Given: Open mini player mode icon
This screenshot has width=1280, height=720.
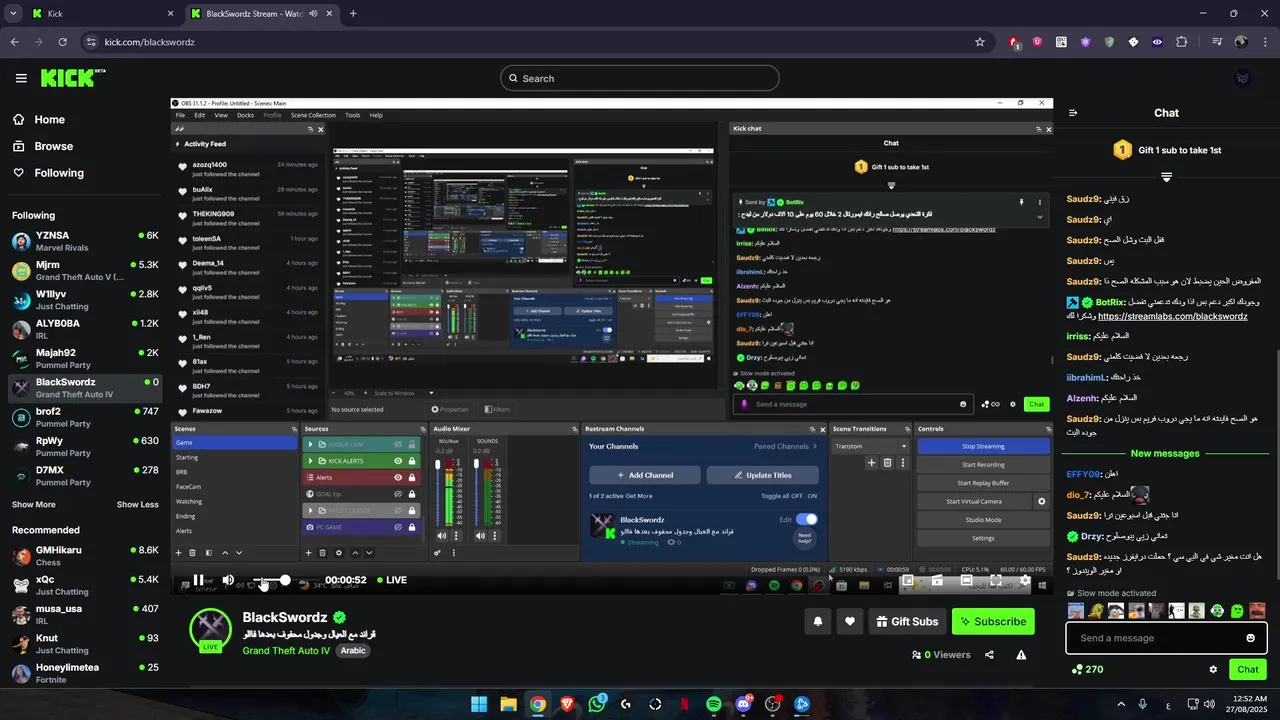Looking at the screenshot, I should [x=908, y=580].
